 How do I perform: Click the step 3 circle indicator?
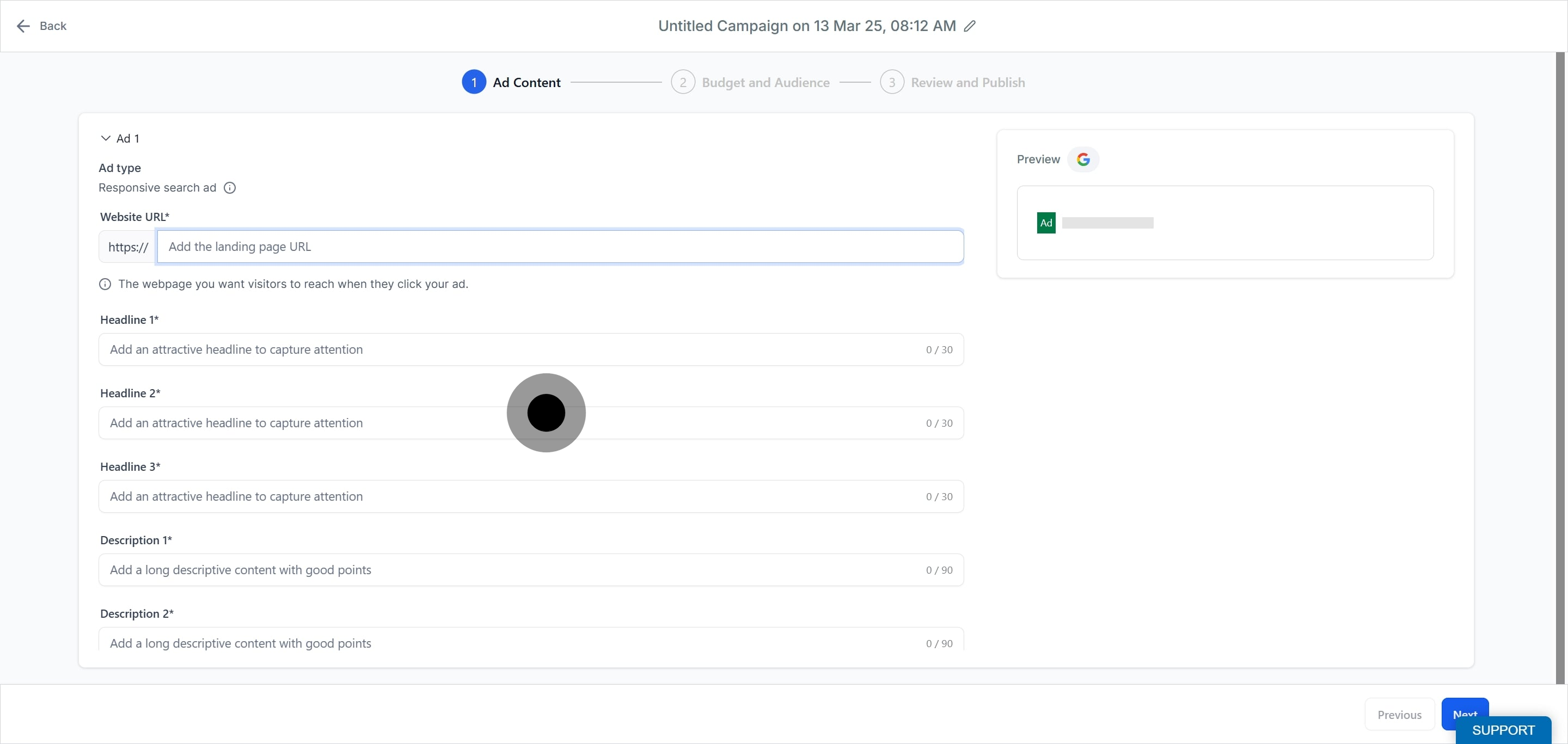point(892,82)
